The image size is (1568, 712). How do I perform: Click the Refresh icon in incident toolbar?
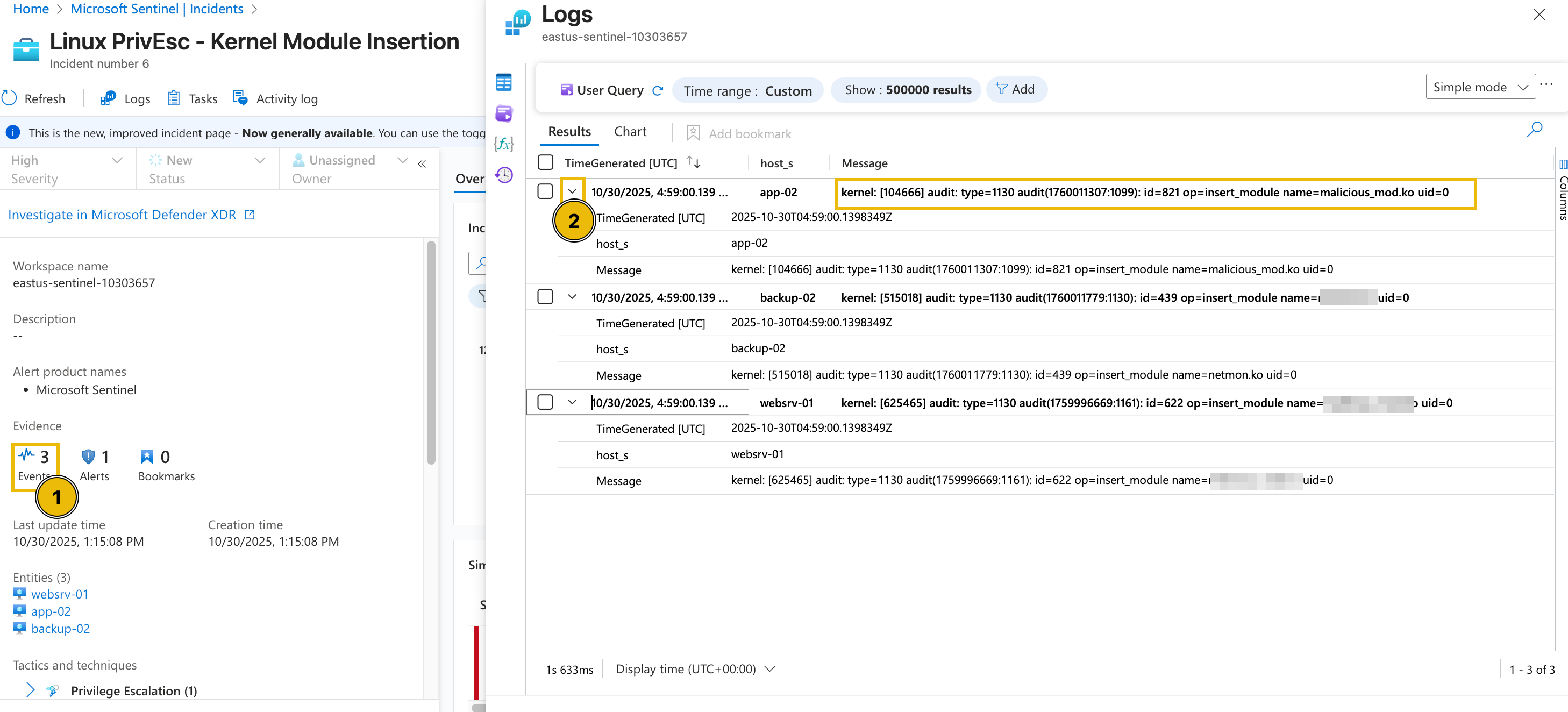coord(10,98)
